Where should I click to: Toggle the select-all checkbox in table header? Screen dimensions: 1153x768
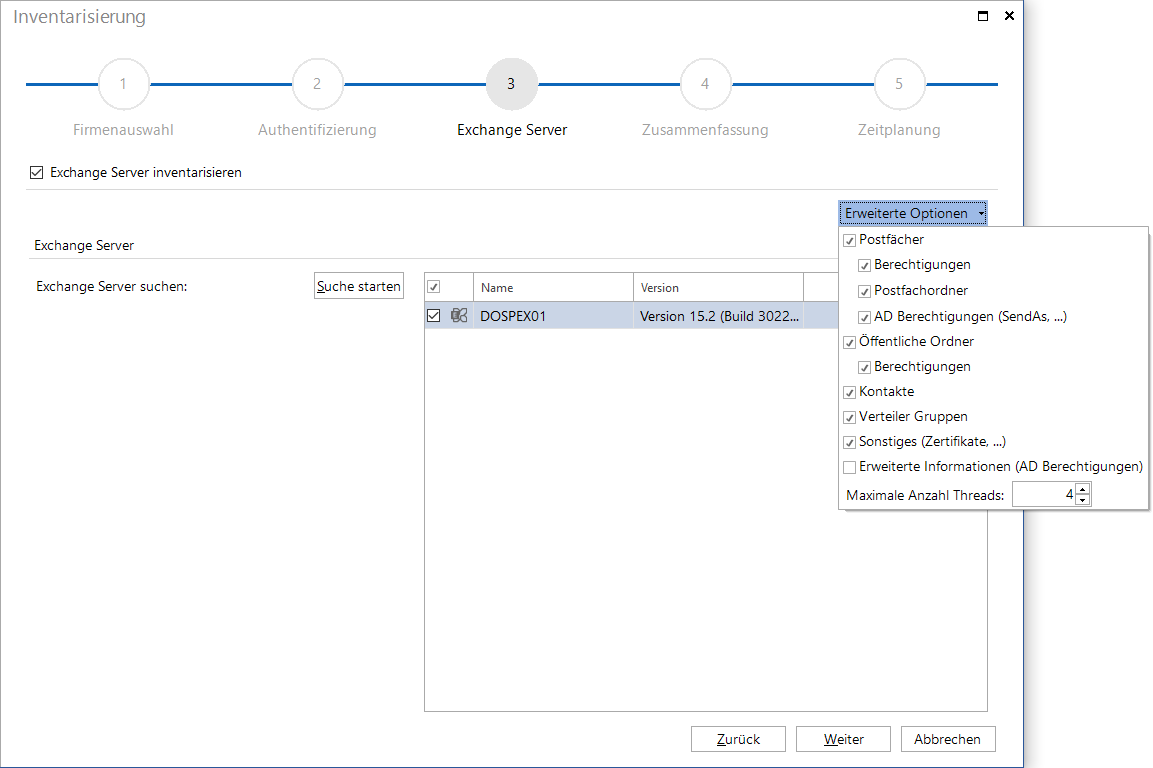tap(434, 287)
